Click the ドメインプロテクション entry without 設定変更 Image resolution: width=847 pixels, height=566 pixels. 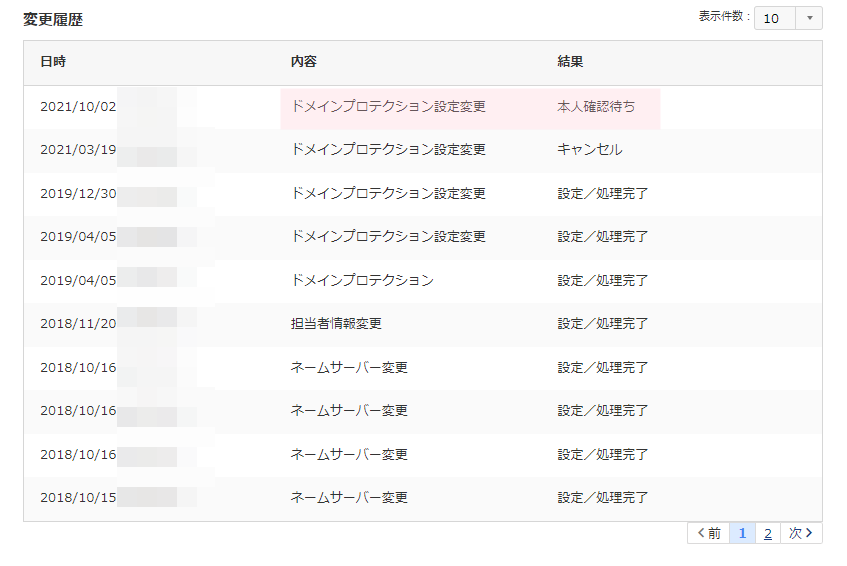pos(362,280)
